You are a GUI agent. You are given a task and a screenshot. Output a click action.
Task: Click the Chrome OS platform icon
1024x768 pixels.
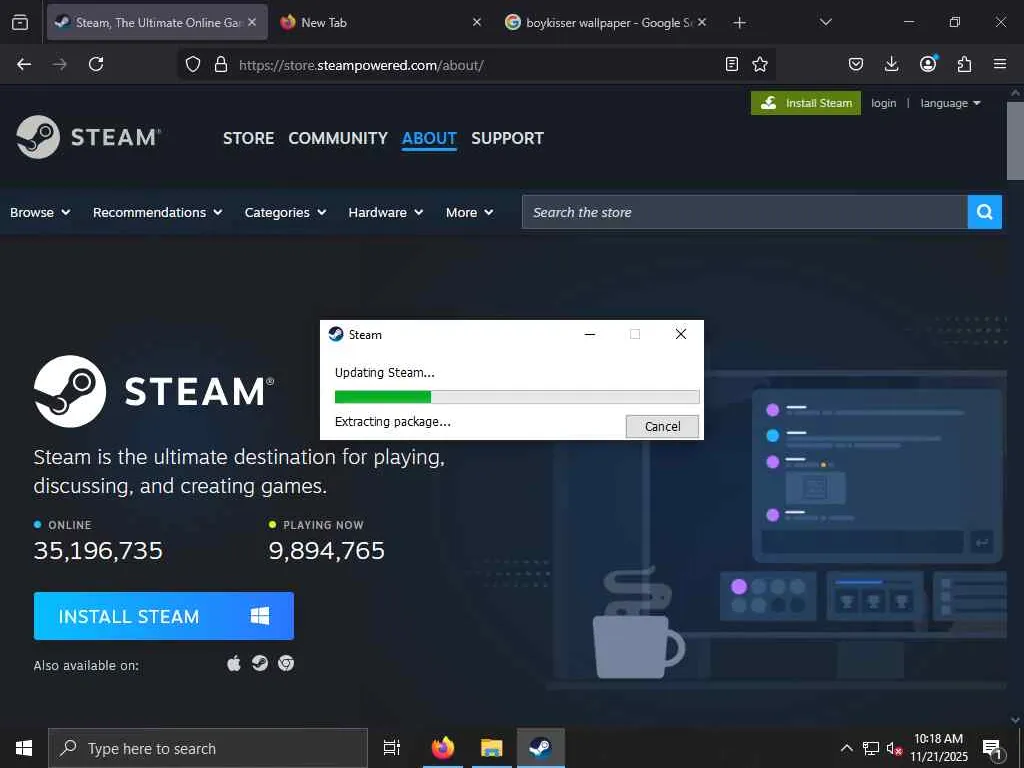coord(286,664)
